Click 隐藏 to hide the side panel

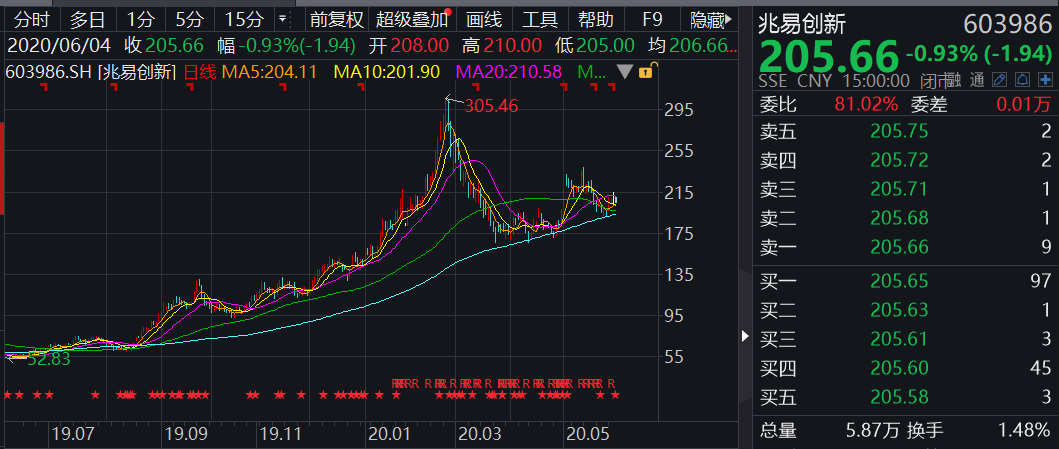709,19
